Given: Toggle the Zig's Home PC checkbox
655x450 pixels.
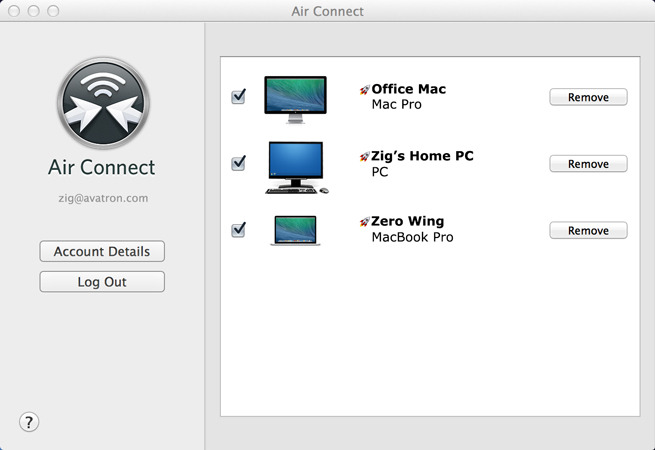Looking at the screenshot, I should point(238,163).
